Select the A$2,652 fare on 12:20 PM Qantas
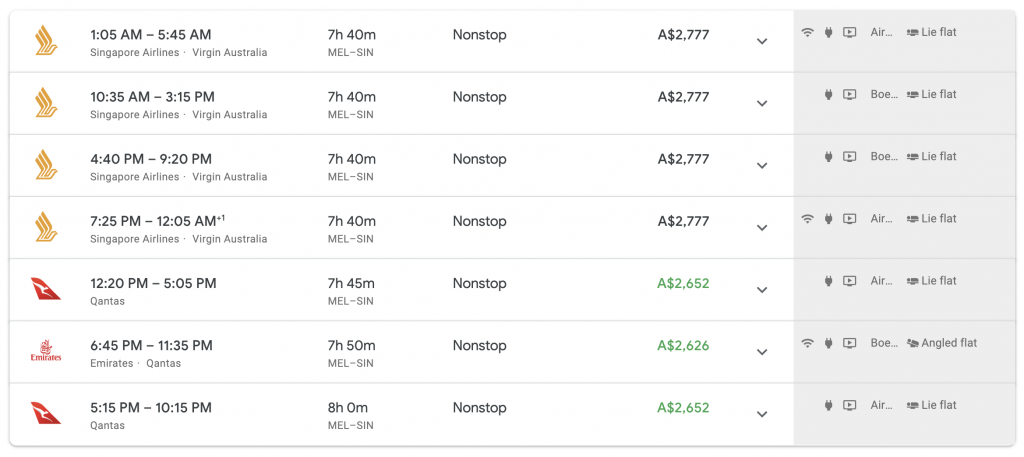1024x457 pixels. point(683,283)
